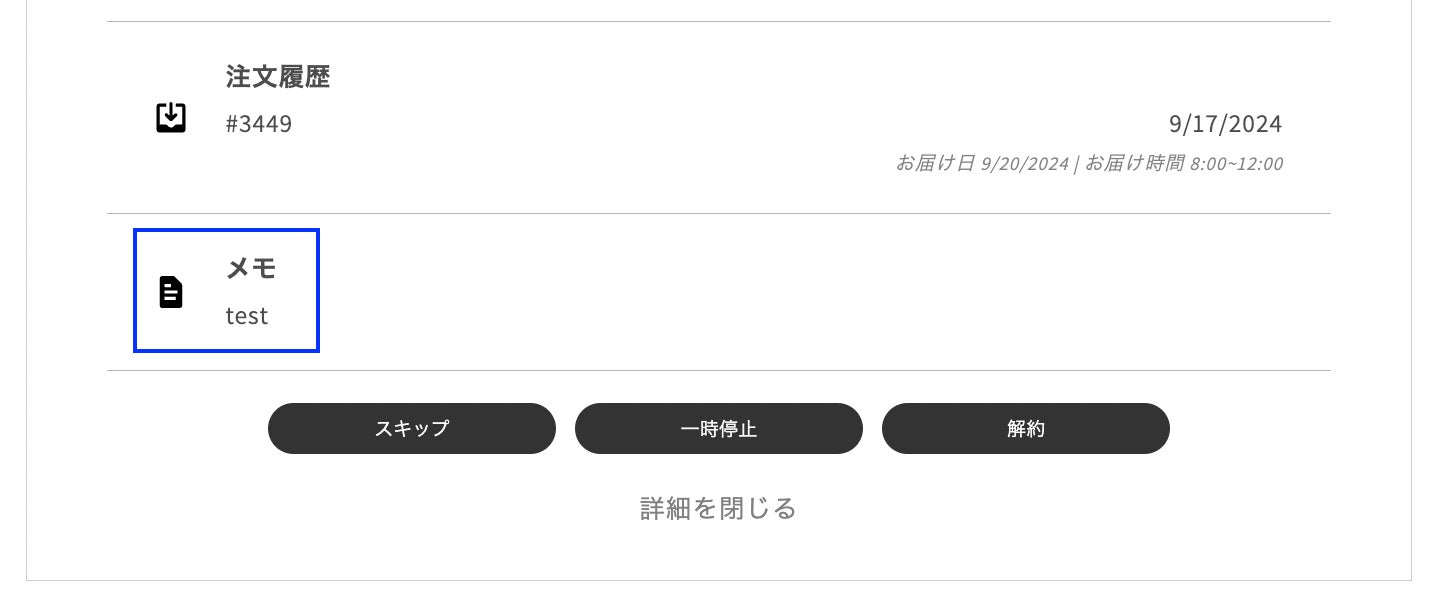Click the divider line above the action buttons
Screen dimensions: 1438x600
pyautogui.click(x=718, y=371)
